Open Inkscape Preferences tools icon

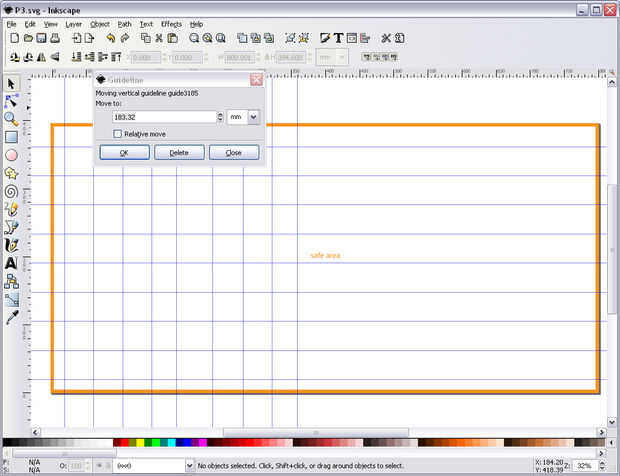(x=386, y=38)
